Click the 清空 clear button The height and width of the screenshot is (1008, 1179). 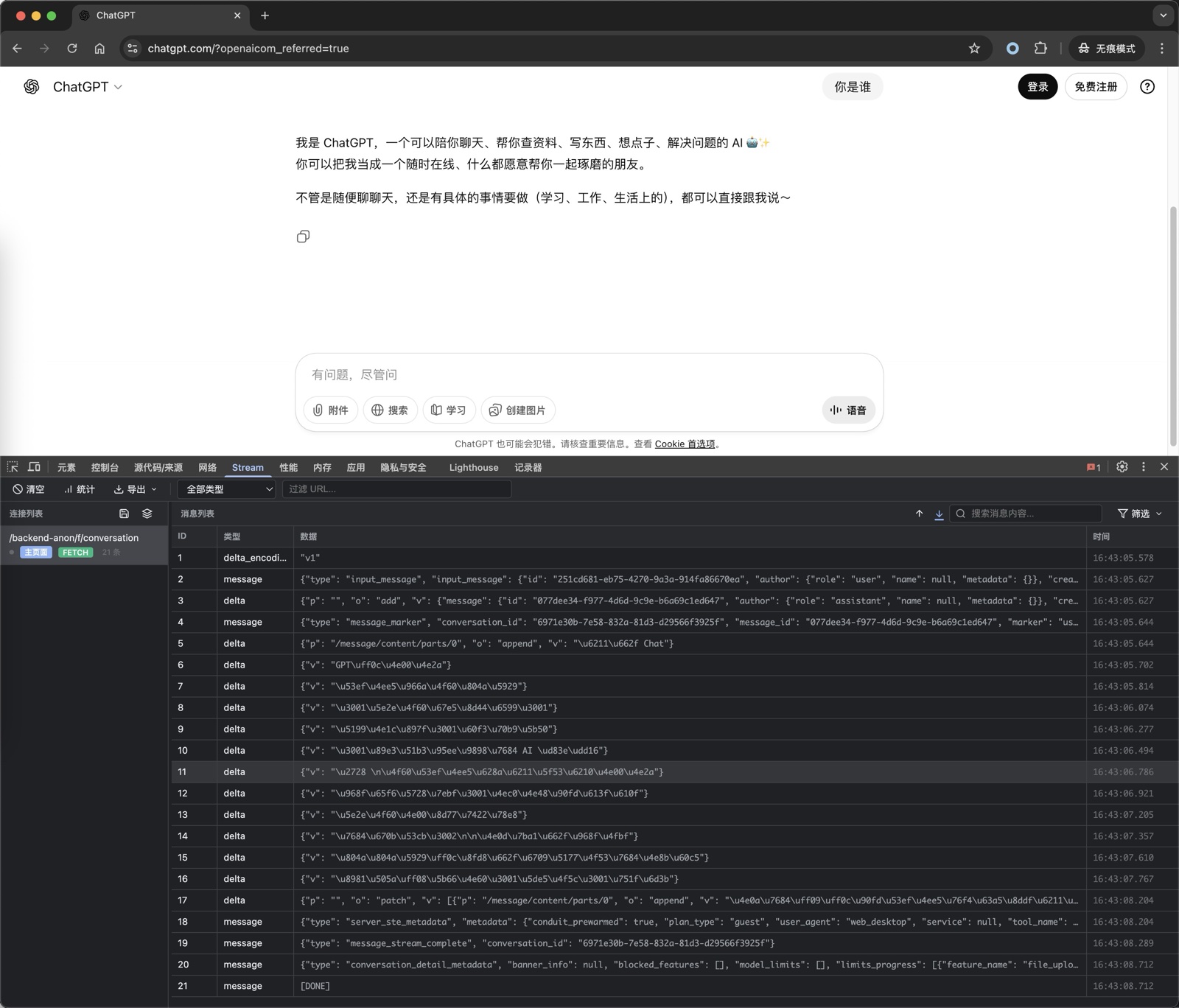coord(29,489)
